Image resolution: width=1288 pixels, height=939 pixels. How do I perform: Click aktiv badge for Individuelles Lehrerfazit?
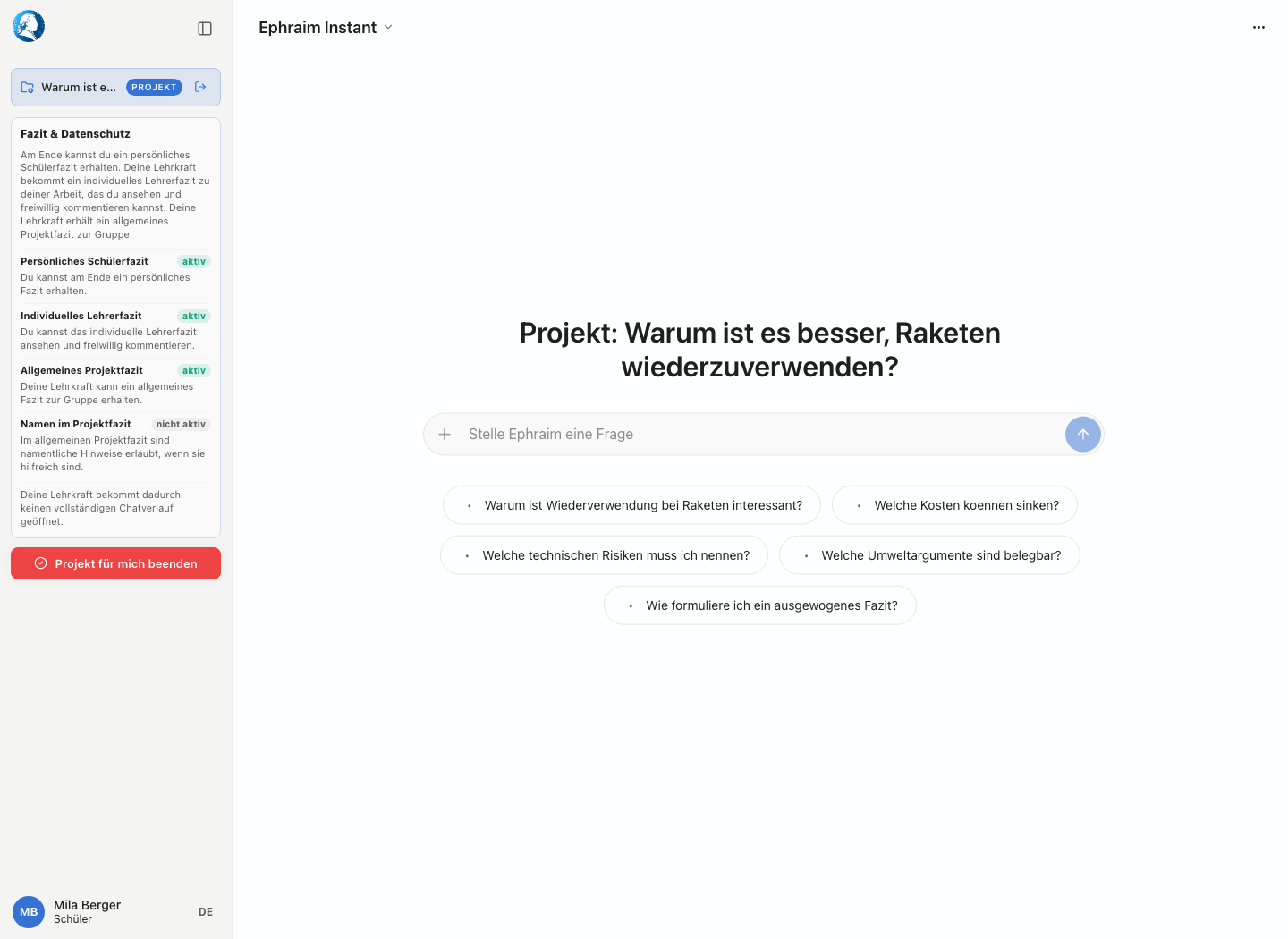click(194, 317)
